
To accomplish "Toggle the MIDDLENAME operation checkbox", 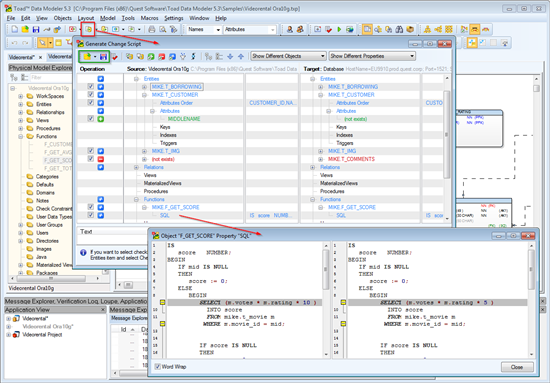I will click(x=90, y=119).
